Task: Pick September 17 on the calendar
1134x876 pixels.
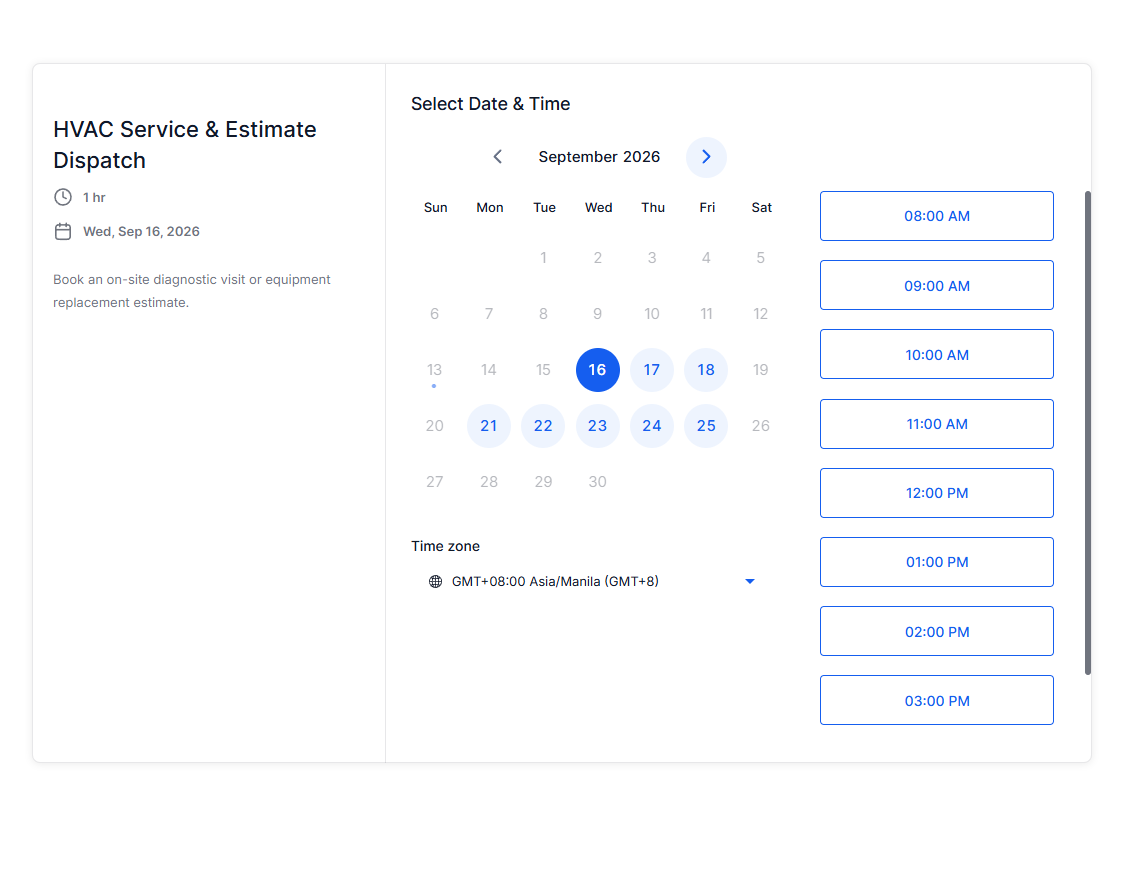Action: [x=652, y=370]
